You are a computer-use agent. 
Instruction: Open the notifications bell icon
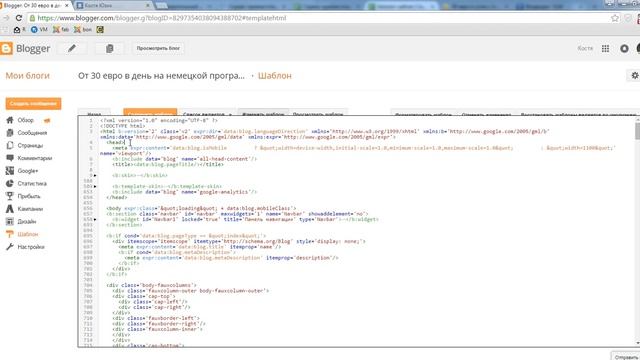point(624,48)
